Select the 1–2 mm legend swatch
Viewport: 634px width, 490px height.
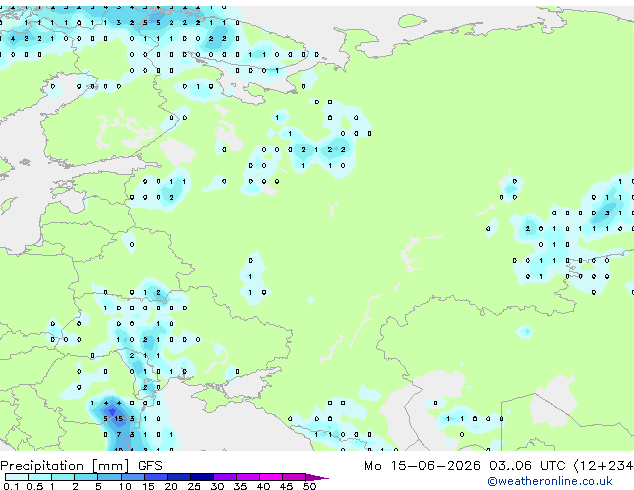63,477
